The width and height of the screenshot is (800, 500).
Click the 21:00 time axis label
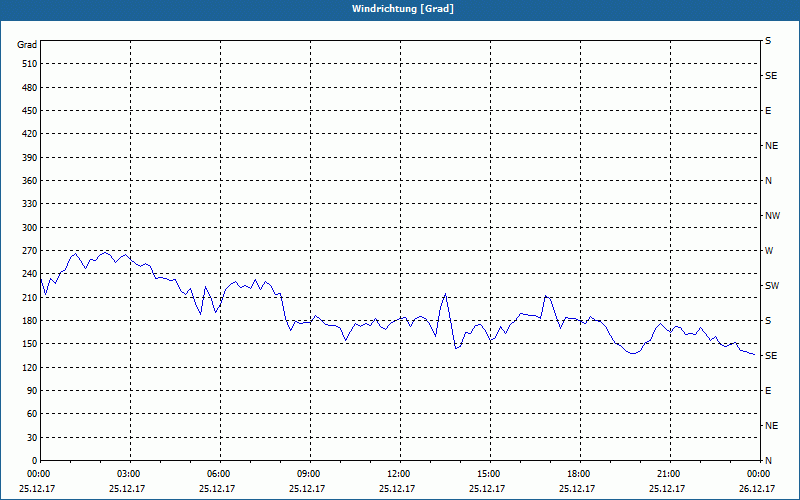coord(670,474)
